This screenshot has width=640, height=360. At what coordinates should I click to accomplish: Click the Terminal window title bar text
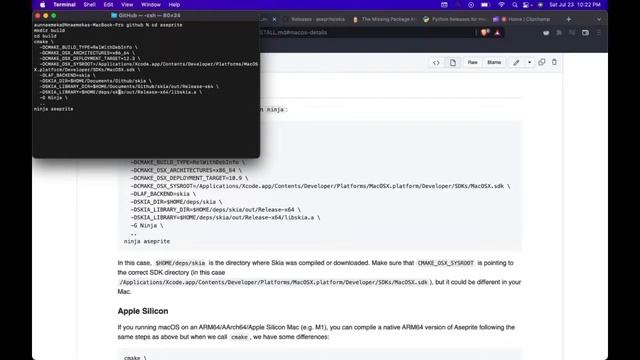(149, 16)
